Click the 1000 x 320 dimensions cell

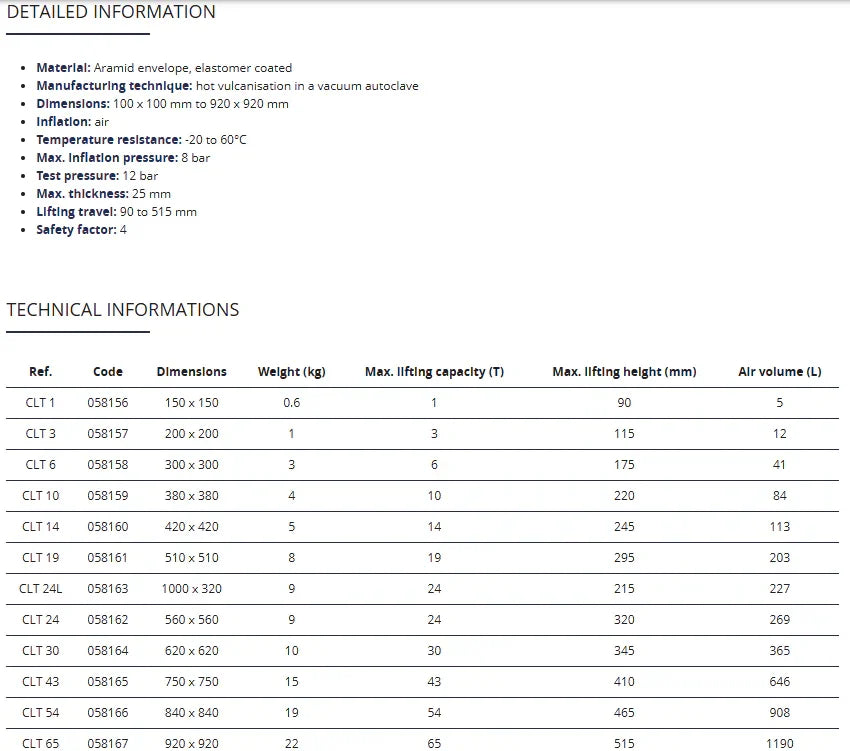pyautogui.click(x=191, y=588)
